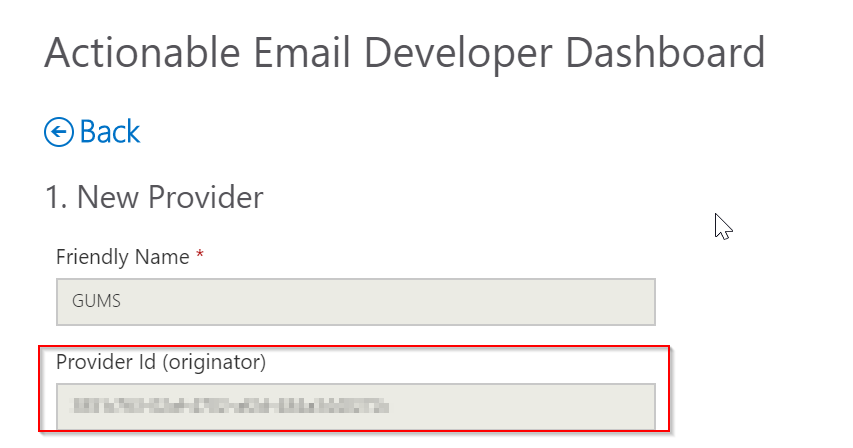
Task: Click the word 'originator' in the label
Action: 214,363
